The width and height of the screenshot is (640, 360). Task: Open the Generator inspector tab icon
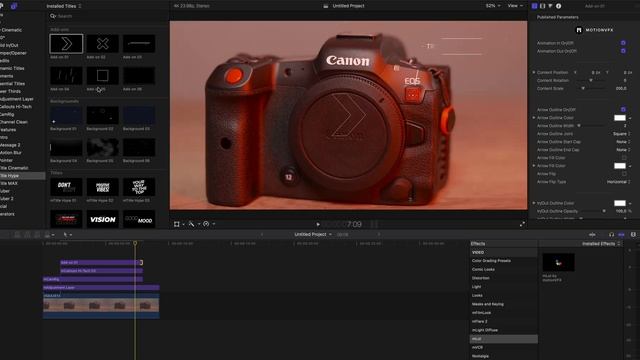pyautogui.click(x=550, y=6)
